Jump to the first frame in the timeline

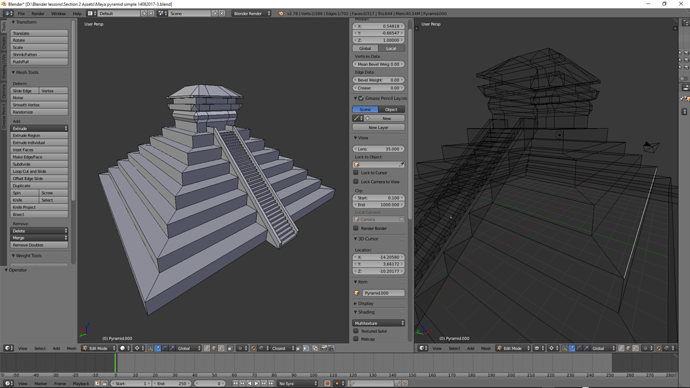coord(235,384)
